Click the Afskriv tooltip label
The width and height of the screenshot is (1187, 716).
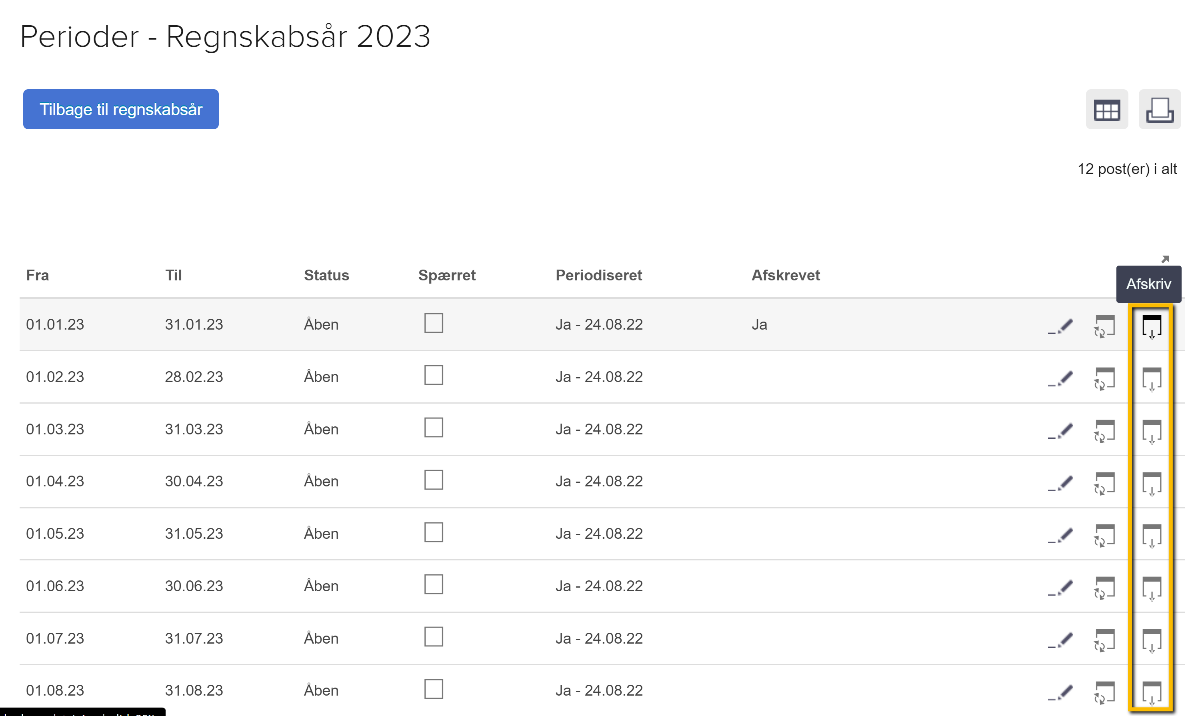point(1148,284)
